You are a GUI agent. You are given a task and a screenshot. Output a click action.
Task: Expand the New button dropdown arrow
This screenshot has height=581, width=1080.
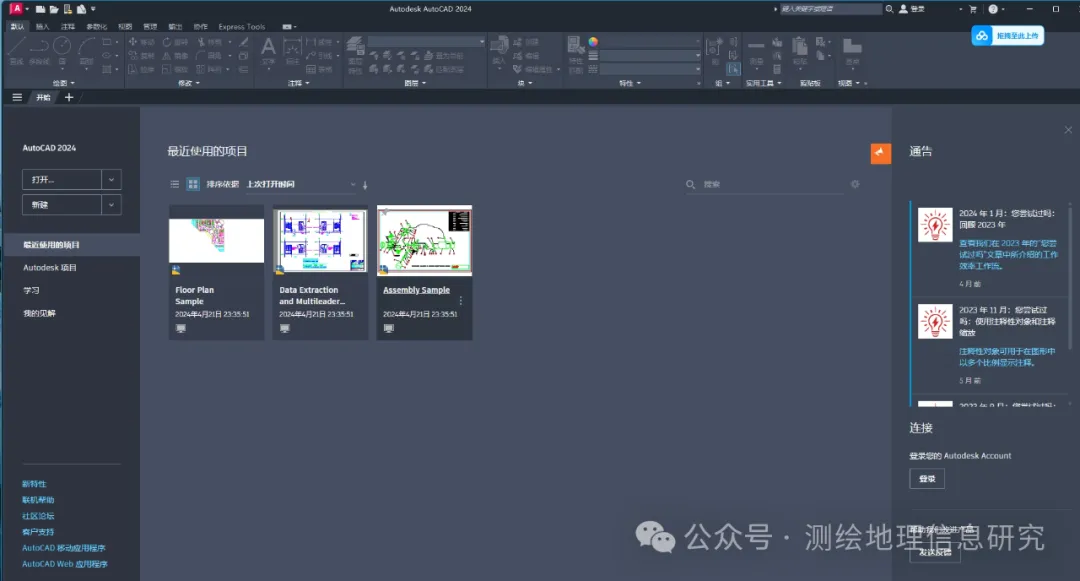point(111,205)
